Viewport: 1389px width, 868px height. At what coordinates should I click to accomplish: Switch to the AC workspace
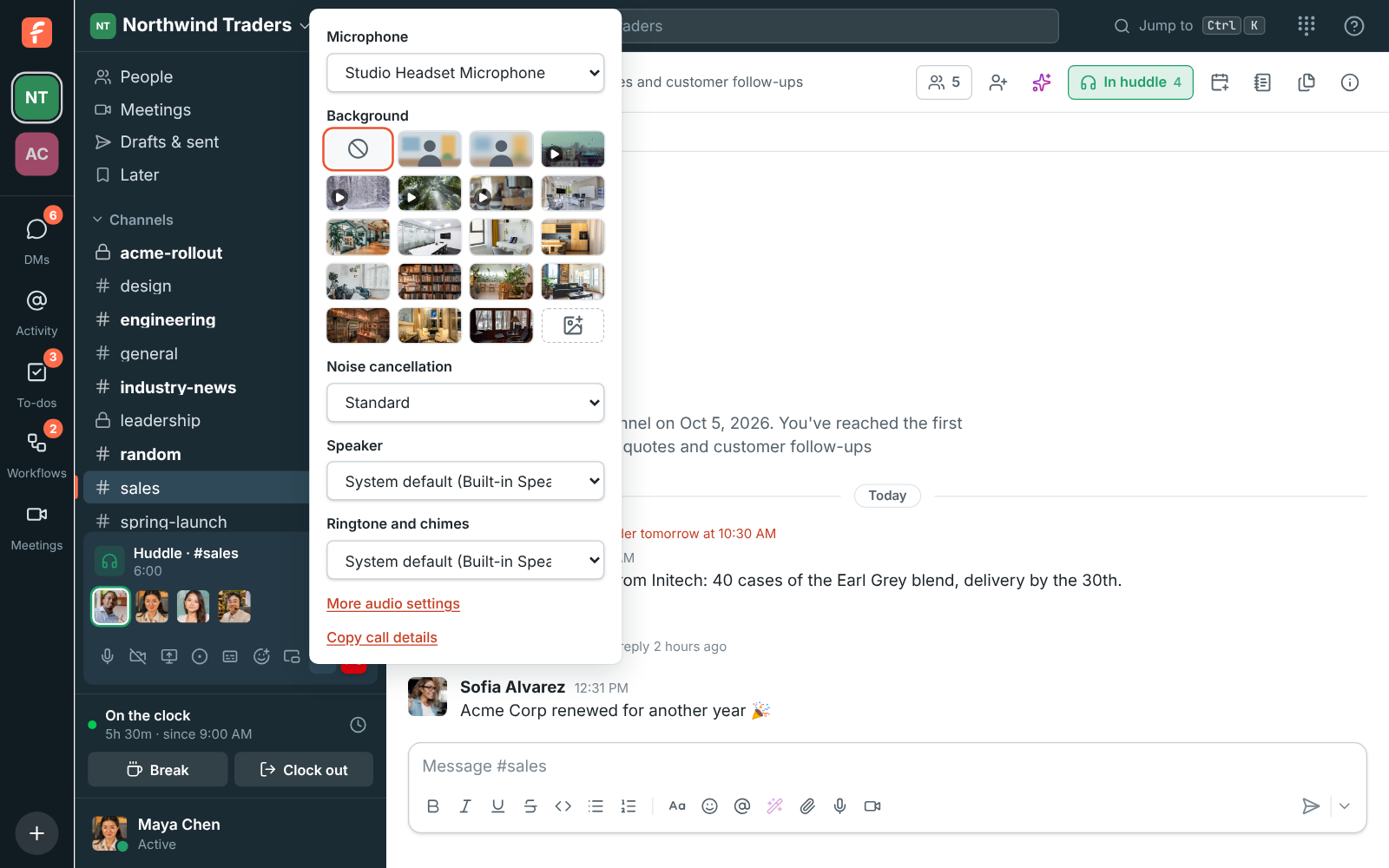tap(36, 154)
